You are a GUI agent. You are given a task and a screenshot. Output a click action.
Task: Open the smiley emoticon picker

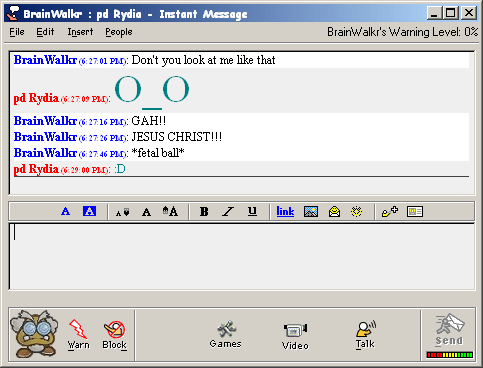tap(356, 211)
